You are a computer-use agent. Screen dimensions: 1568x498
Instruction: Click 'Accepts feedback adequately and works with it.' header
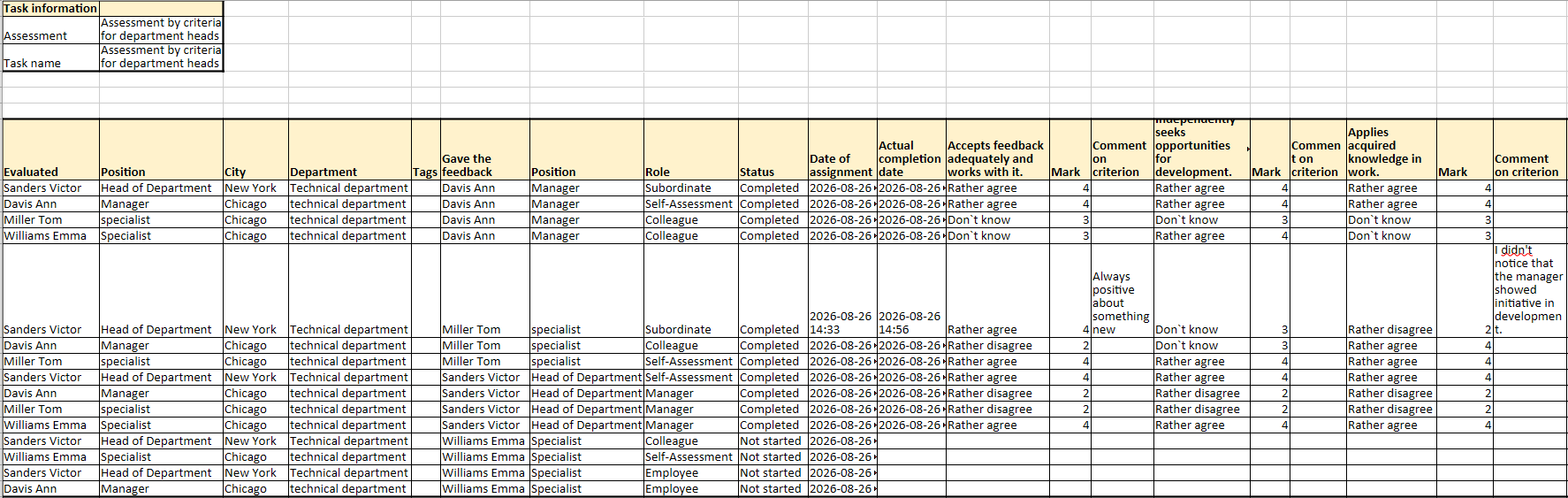click(x=998, y=150)
